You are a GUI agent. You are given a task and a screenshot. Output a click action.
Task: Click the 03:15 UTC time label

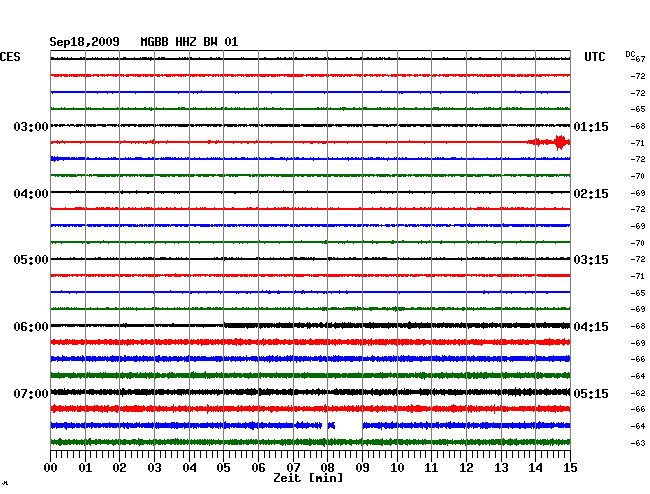click(591, 260)
